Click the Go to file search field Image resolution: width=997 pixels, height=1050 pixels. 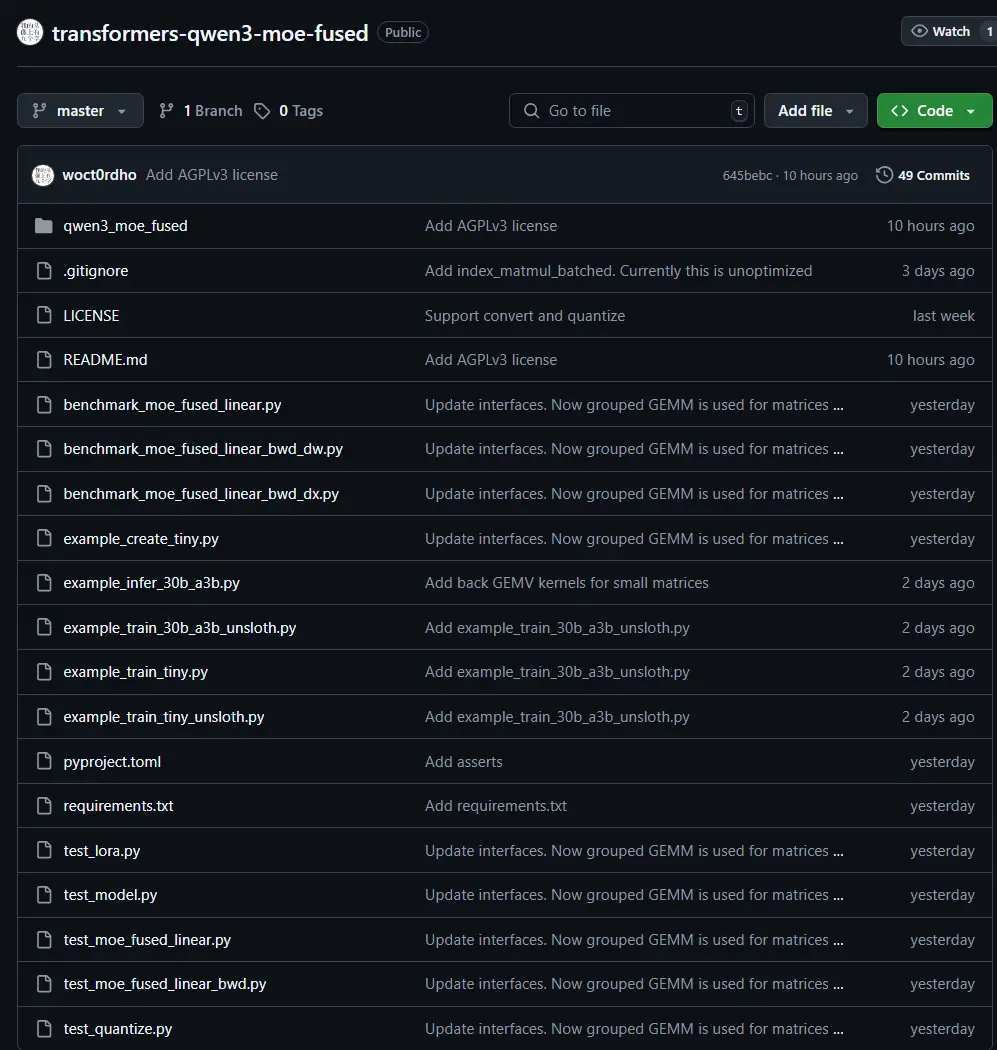[x=630, y=111]
